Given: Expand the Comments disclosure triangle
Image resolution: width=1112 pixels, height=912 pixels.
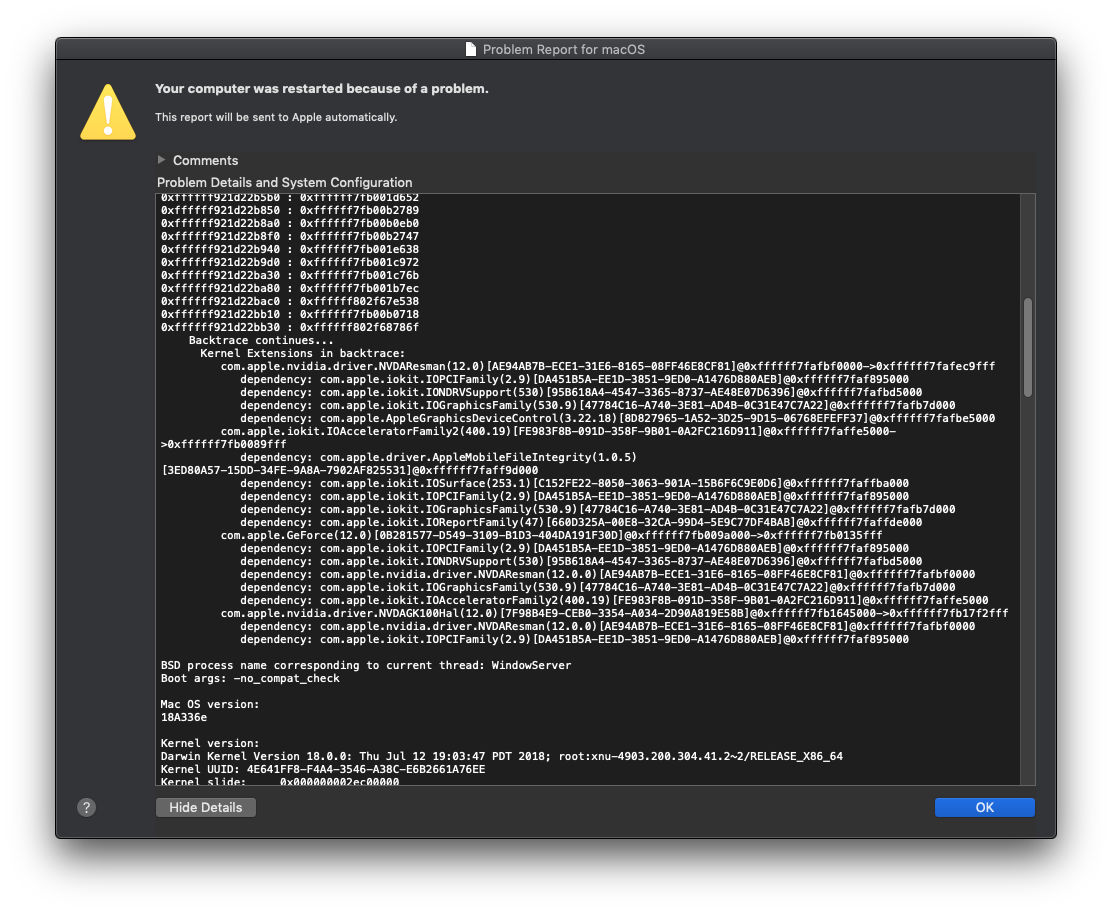Looking at the screenshot, I should tap(162, 160).
